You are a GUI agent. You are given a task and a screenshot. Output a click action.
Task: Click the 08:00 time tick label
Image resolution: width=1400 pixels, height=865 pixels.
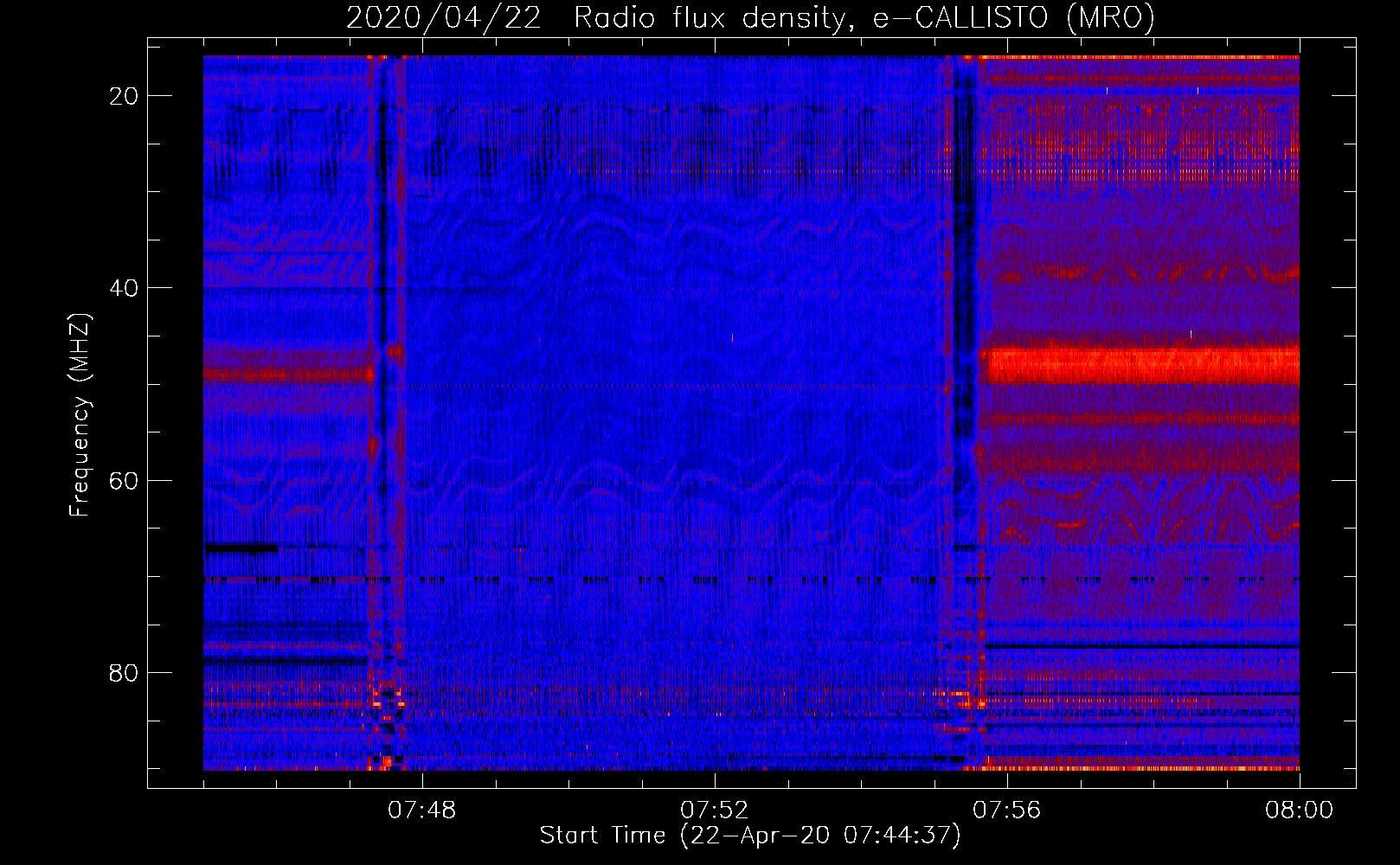tap(1299, 811)
